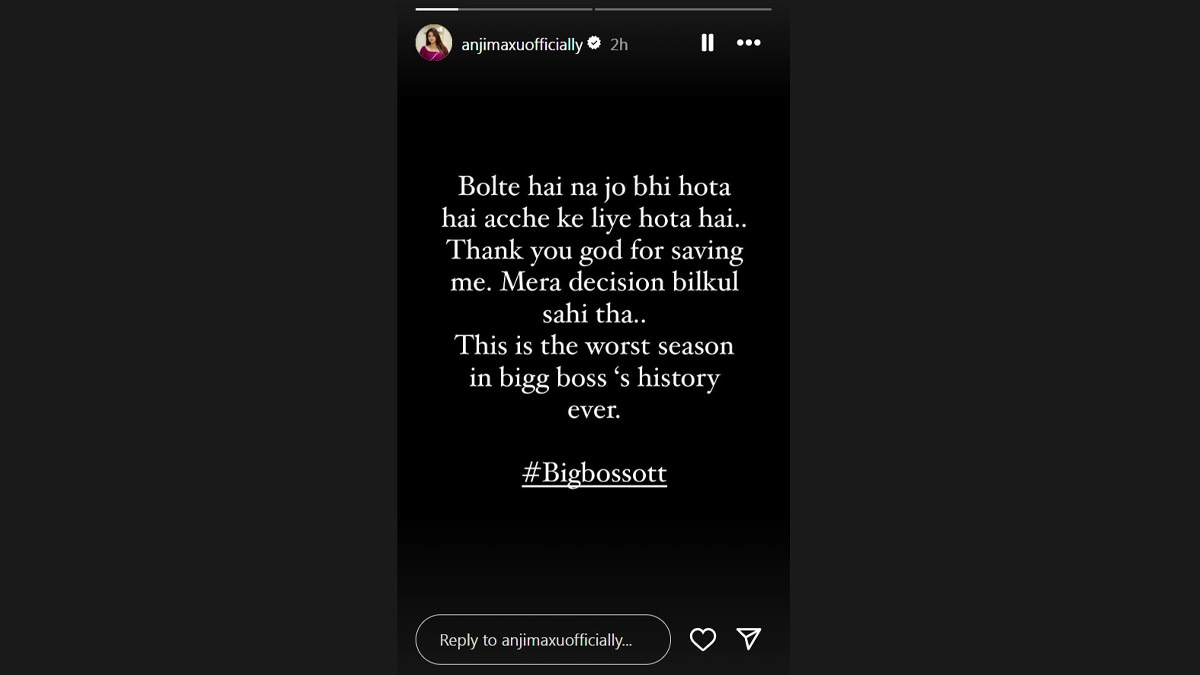Click the blue verified badge
This screenshot has width=1200, height=675.
(594, 44)
